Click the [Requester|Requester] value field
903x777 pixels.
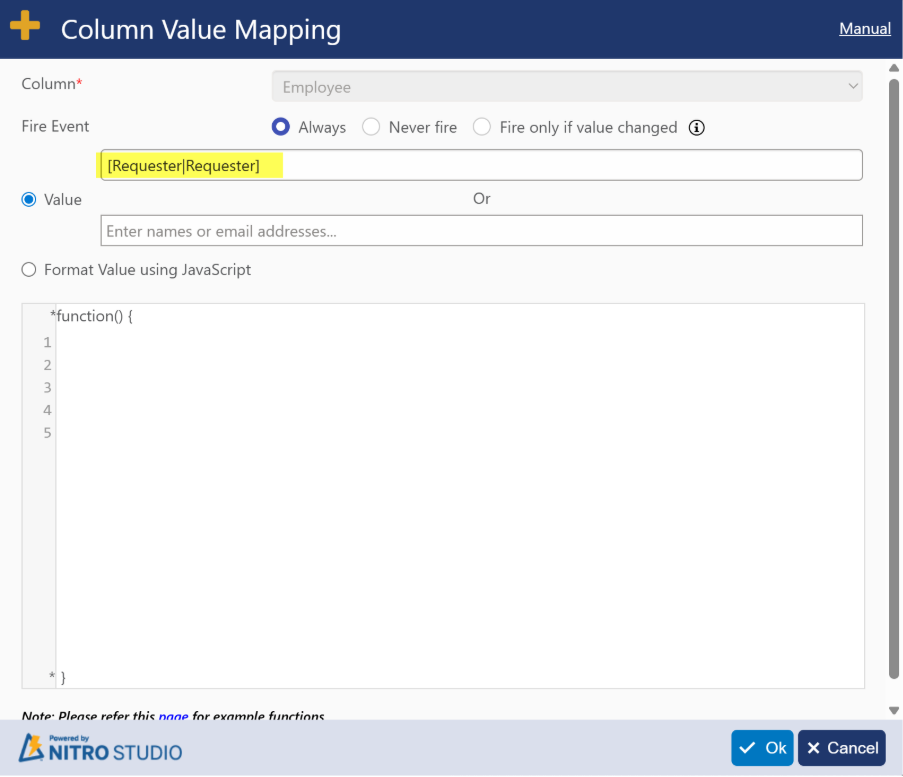480,165
